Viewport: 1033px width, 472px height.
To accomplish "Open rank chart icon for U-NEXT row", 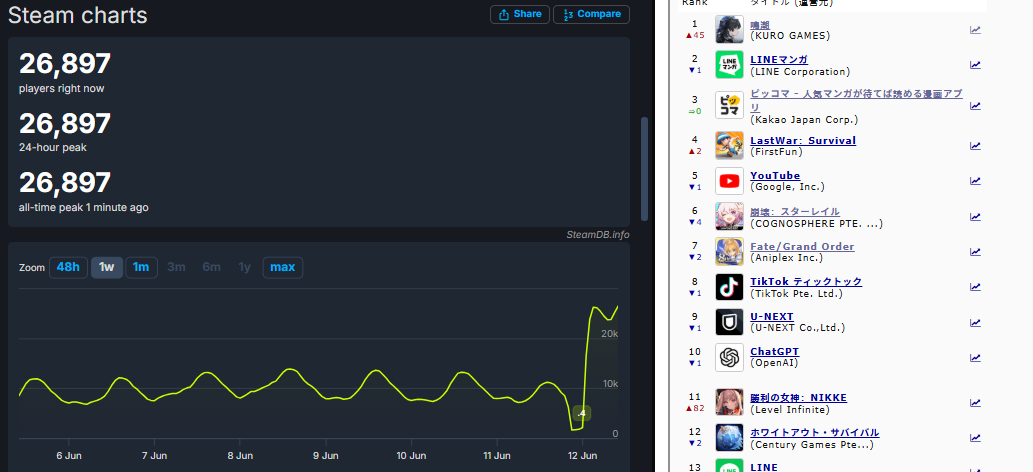I will (975, 322).
